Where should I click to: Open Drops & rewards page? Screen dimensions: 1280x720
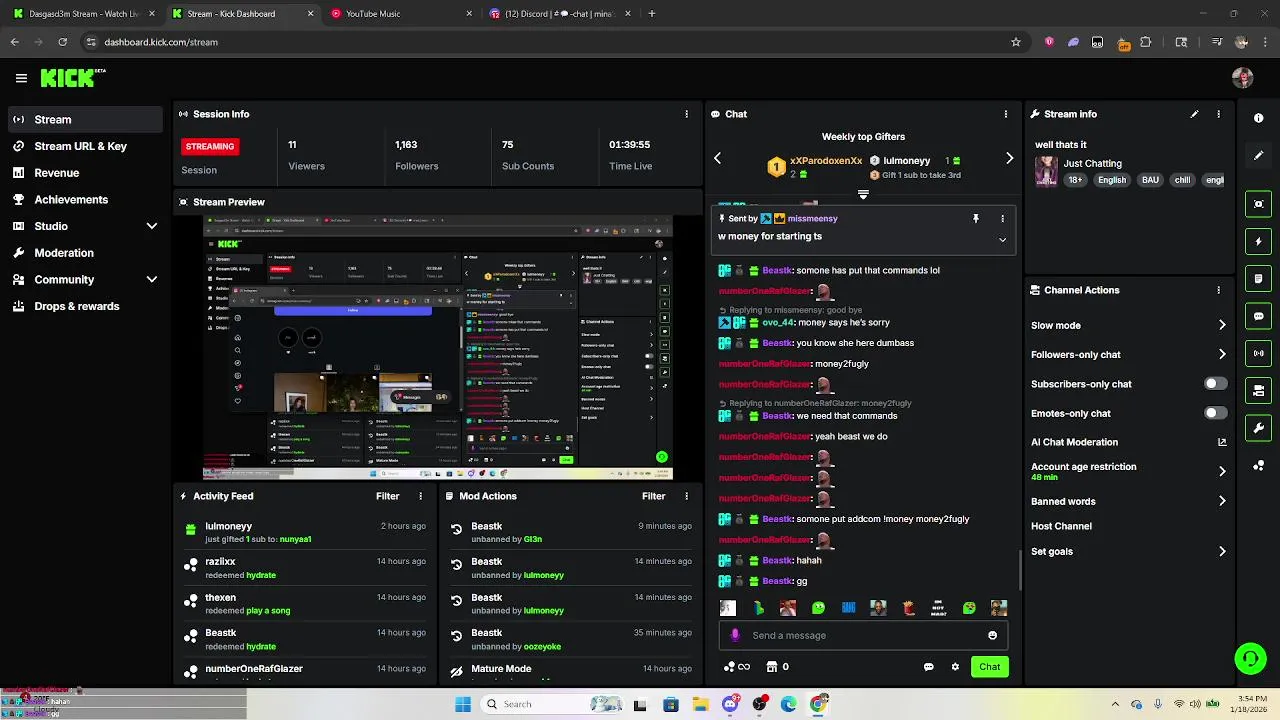pyautogui.click(x=85, y=306)
